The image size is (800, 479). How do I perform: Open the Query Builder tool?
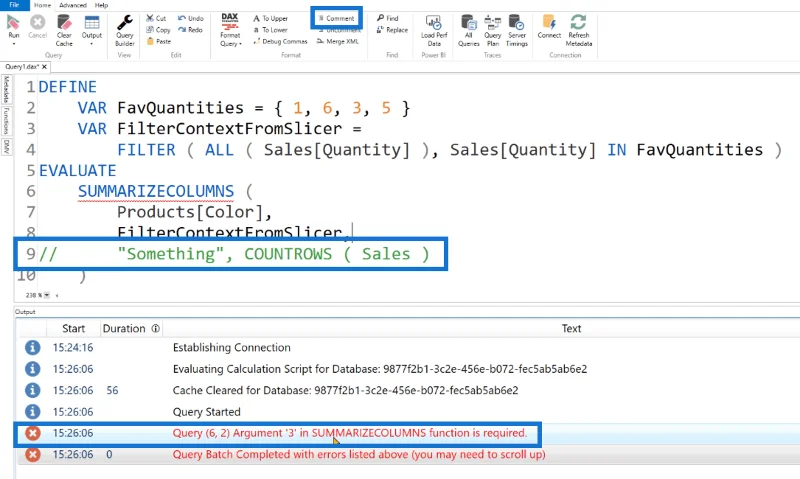tap(124, 30)
